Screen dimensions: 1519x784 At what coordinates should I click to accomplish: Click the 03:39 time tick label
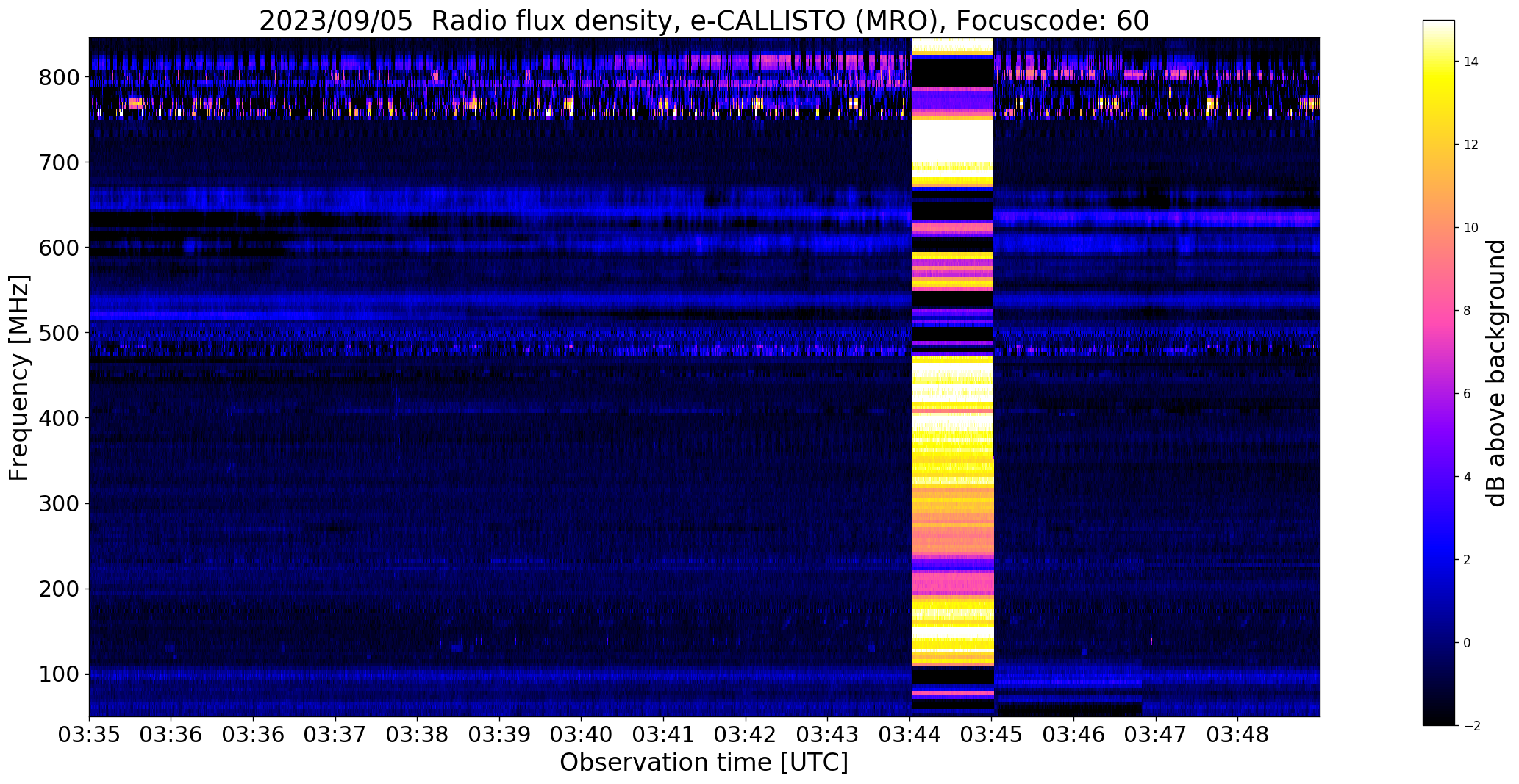point(499,735)
